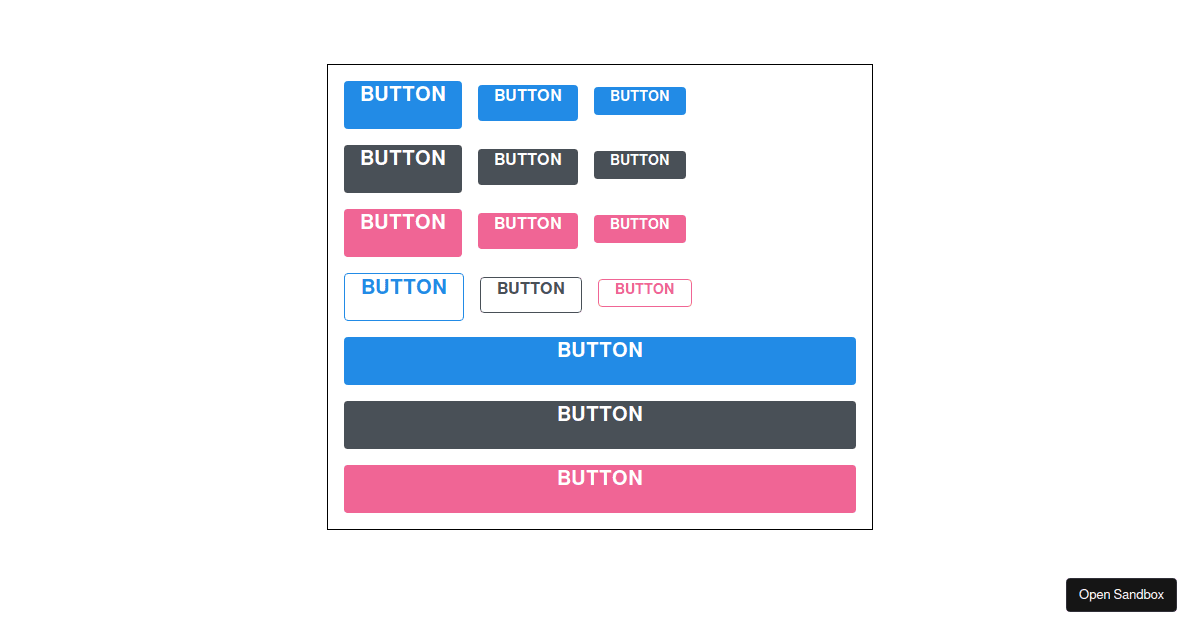Click the small pink button in the third row

(639, 228)
